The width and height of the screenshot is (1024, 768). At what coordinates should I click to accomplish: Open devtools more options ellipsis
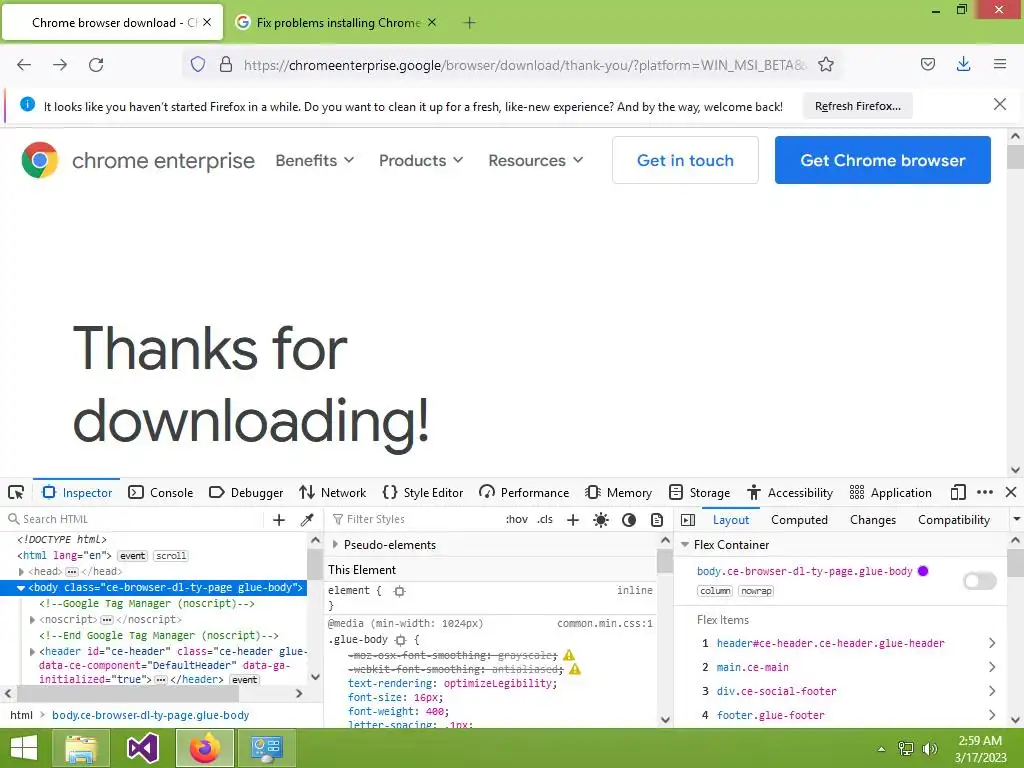click(x=985, y=492)
